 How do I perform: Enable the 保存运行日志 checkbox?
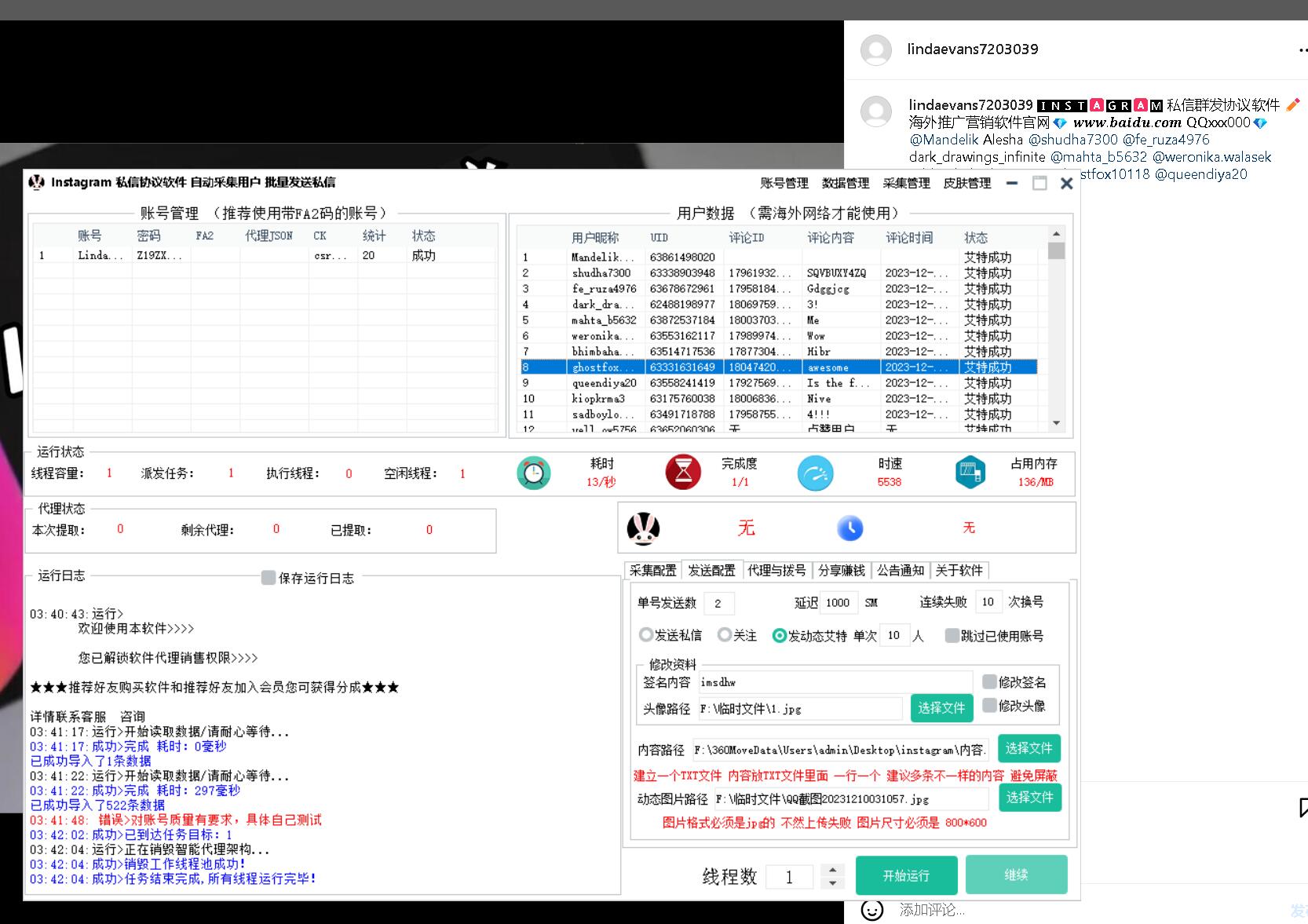269,578
